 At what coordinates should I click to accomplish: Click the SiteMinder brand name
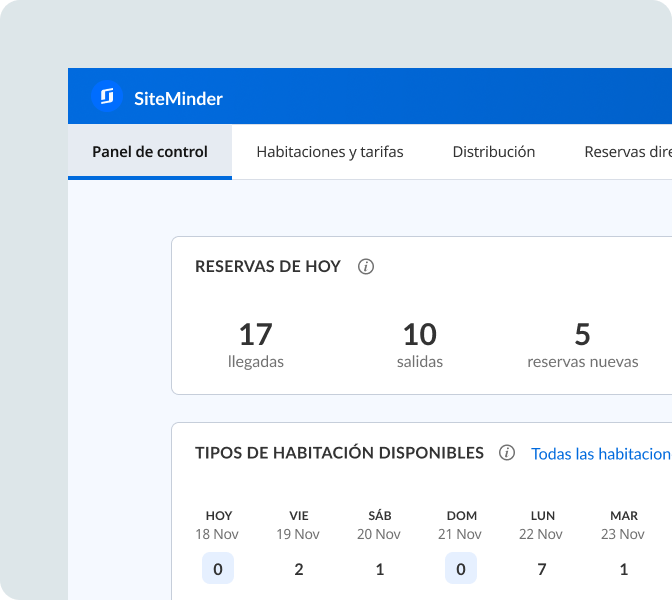pos(178,98)
